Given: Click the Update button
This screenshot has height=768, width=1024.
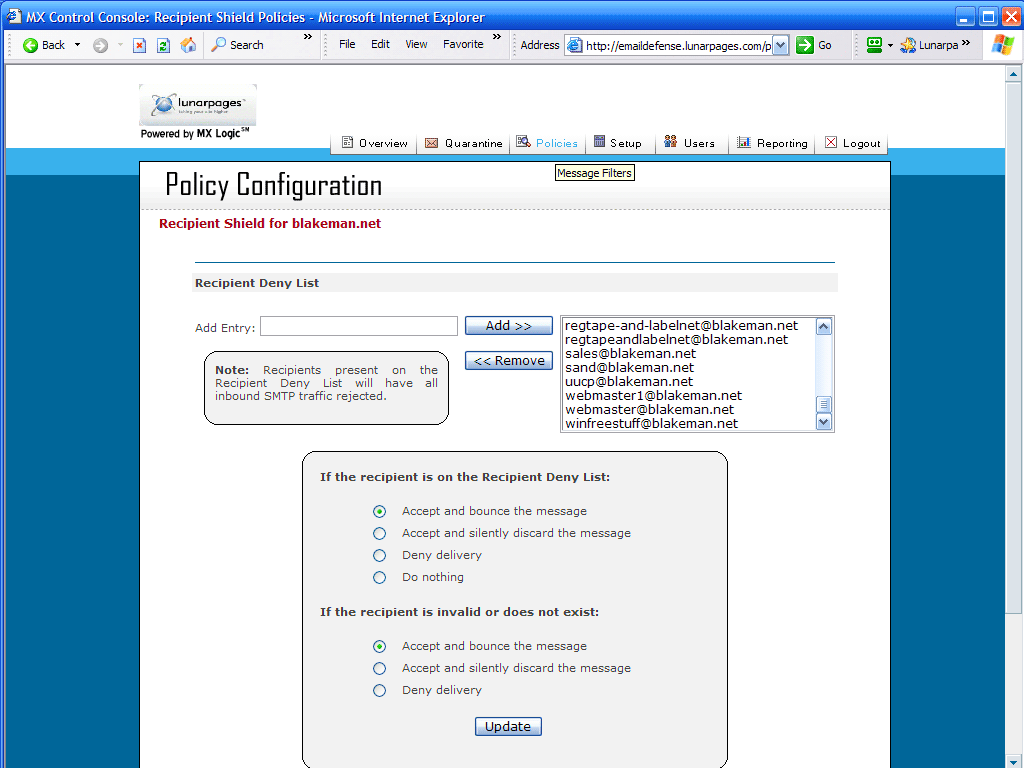Looking at the screenshot, I should click(508, 726).
